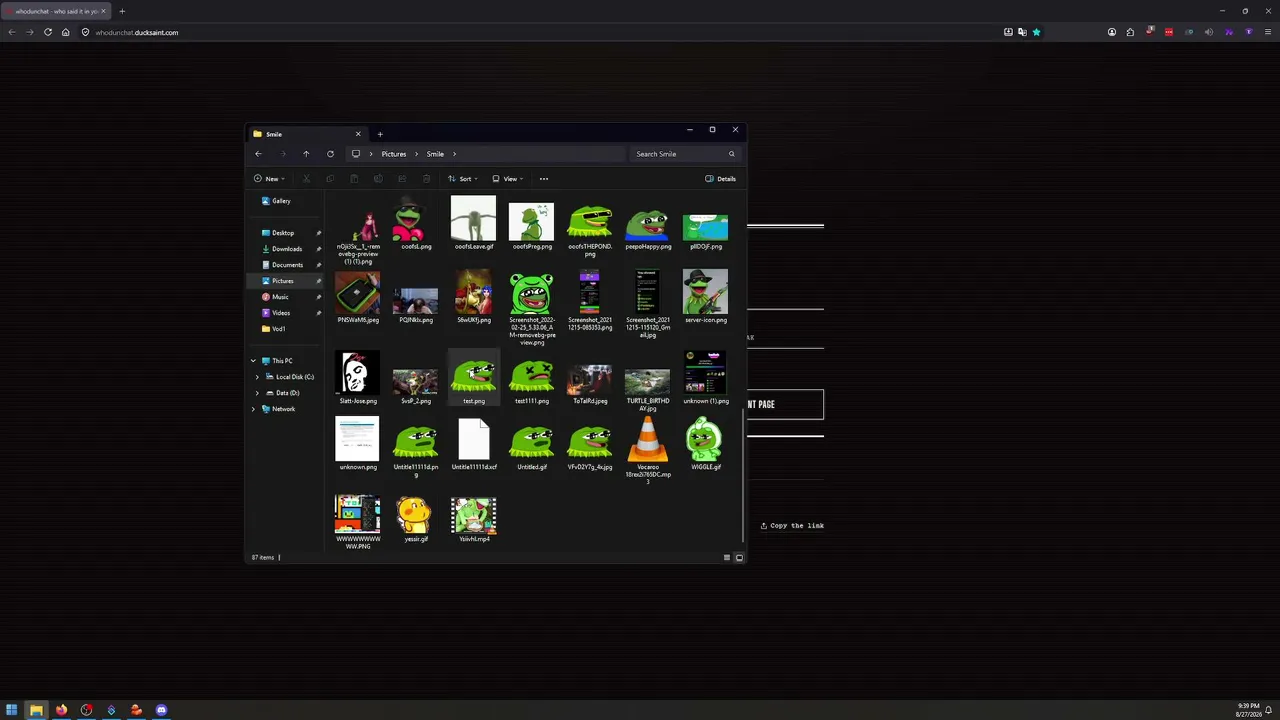Close the Smile tab in File Explorer

pyautogui.click(x=358, y=134)
